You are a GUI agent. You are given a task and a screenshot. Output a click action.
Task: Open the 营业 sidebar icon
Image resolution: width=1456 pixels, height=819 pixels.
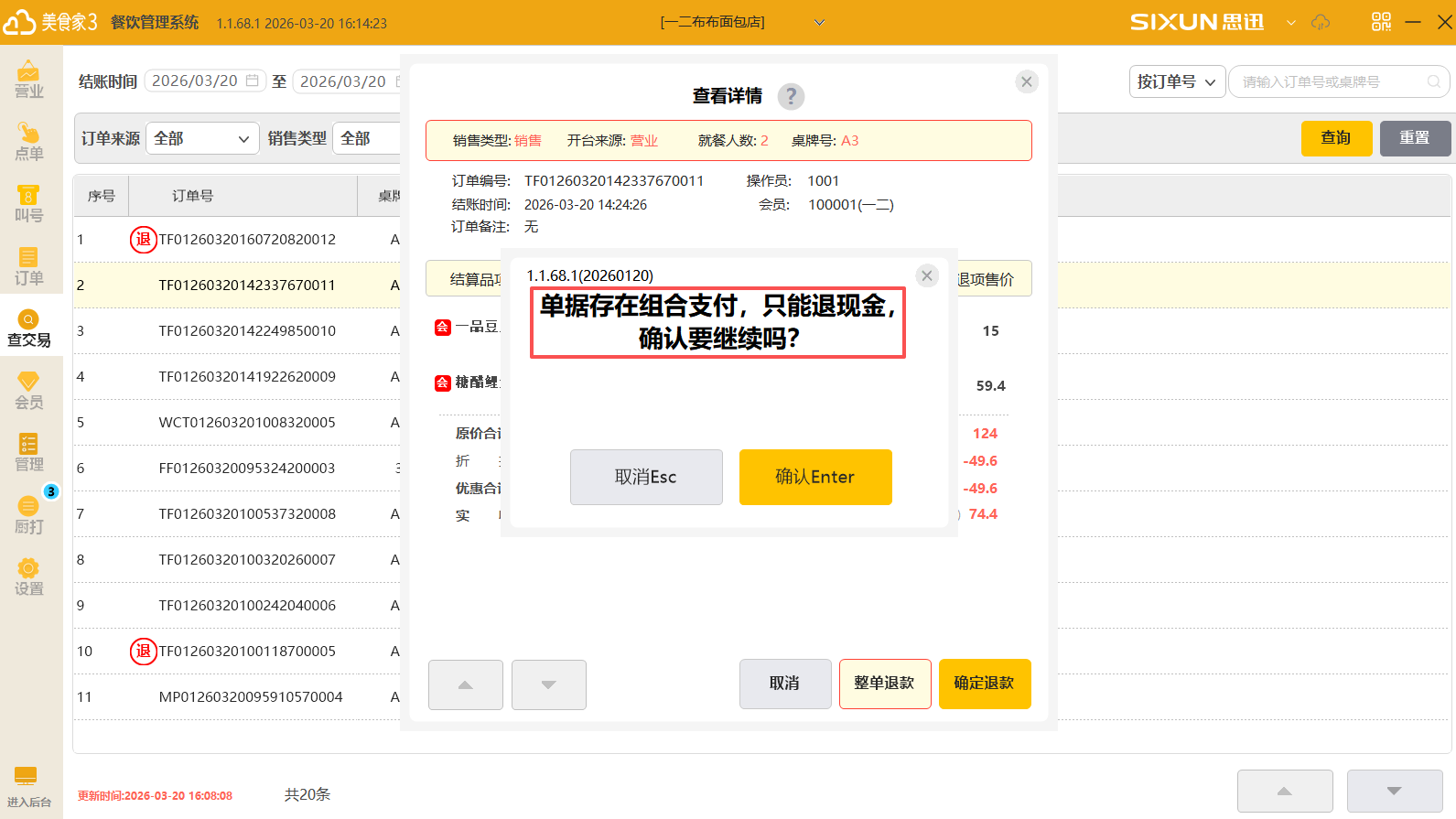click(28, 79)
